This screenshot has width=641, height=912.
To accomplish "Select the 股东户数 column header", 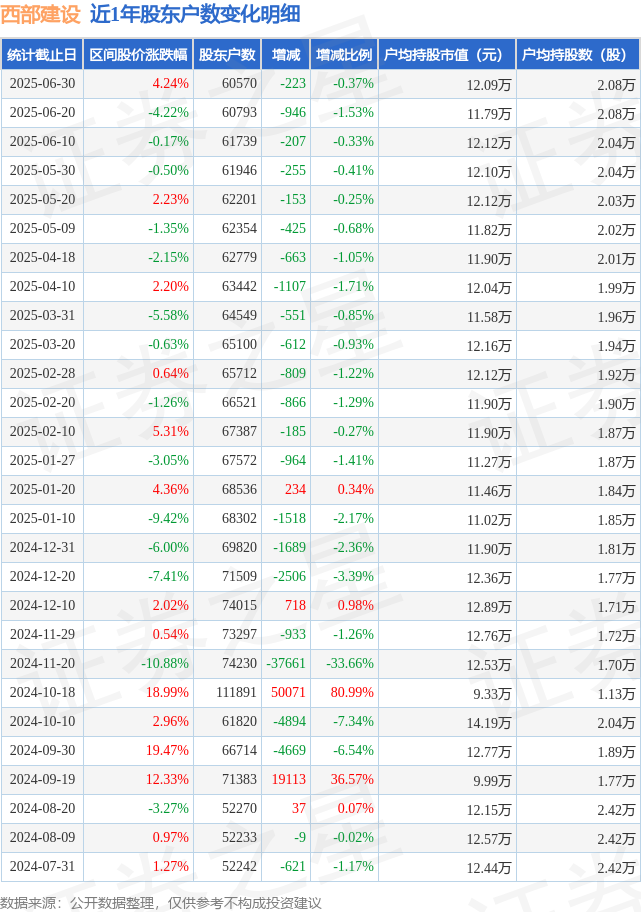I will click(x=227, y=55).
